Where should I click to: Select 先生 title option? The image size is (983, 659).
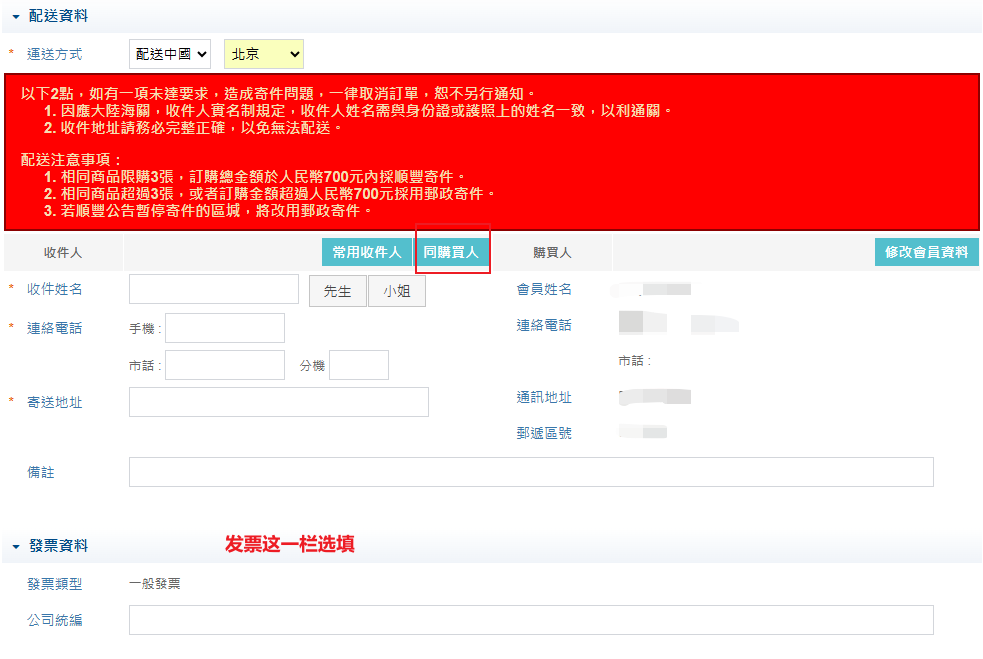tap(337, 292)
